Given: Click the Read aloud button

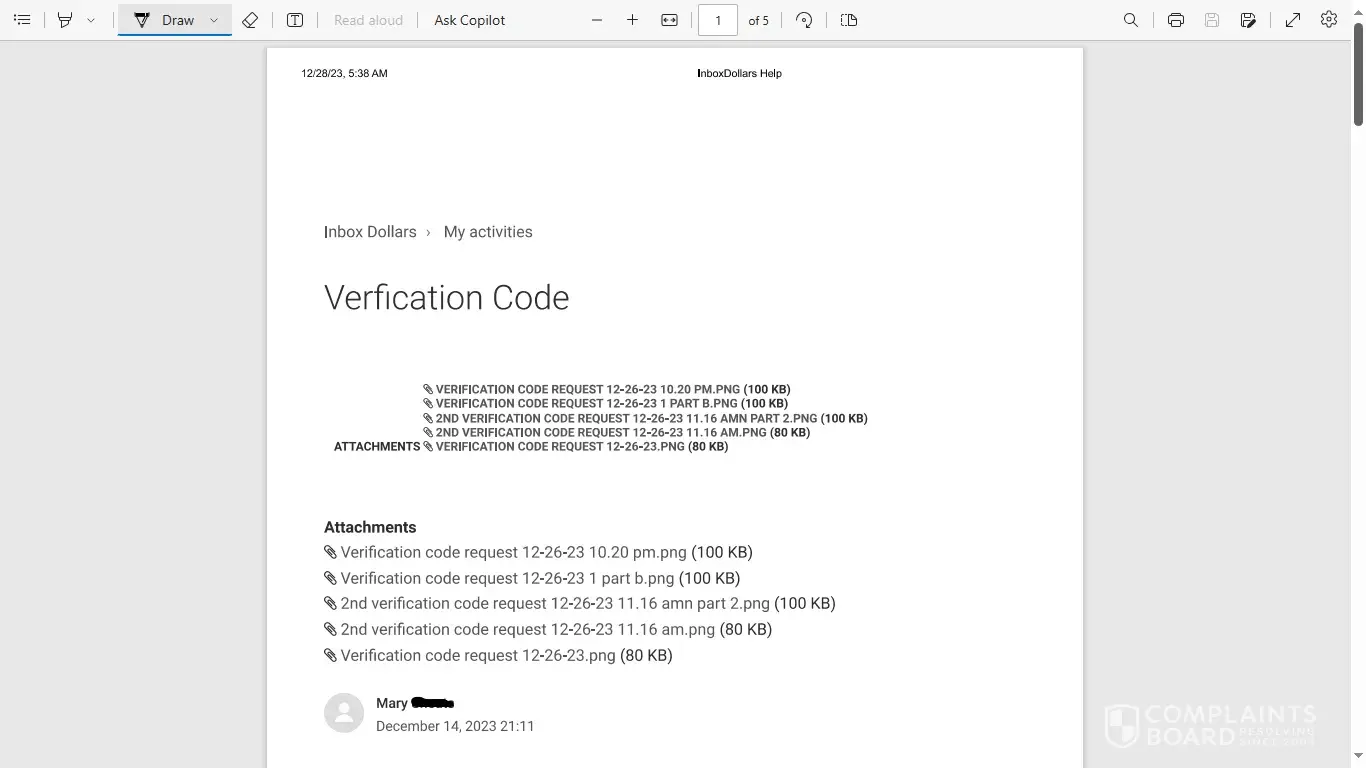Looking at the screenshot, I should point(368,20).
